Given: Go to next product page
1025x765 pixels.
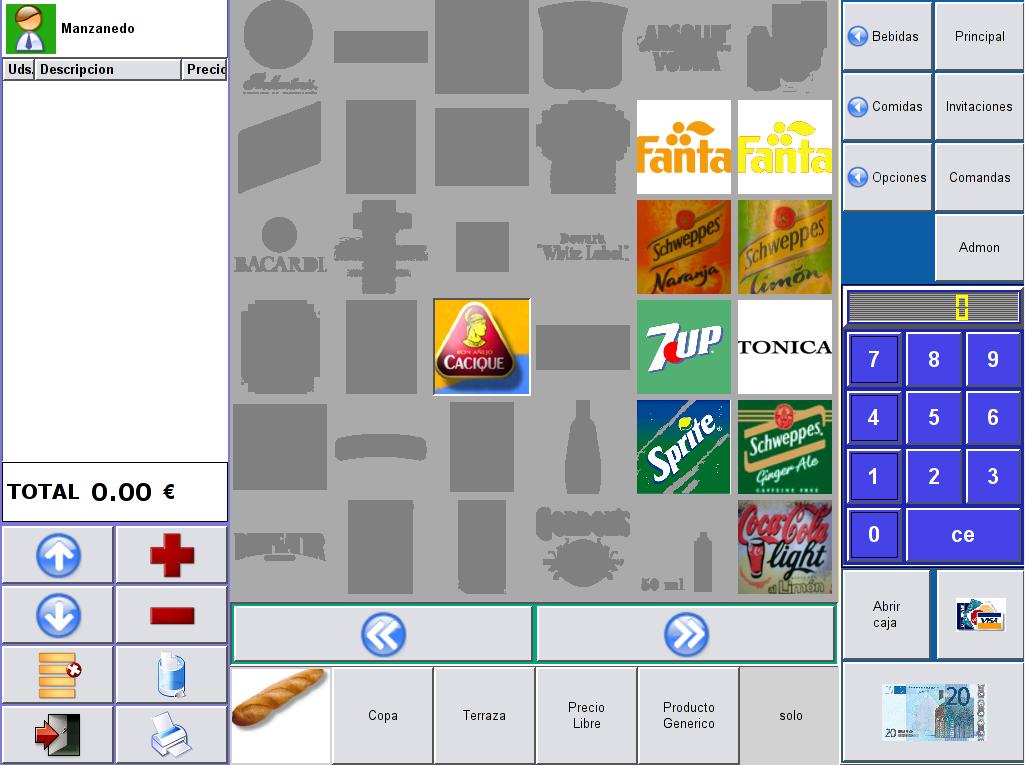Looking at the screenshot, I should pos(685,634).
